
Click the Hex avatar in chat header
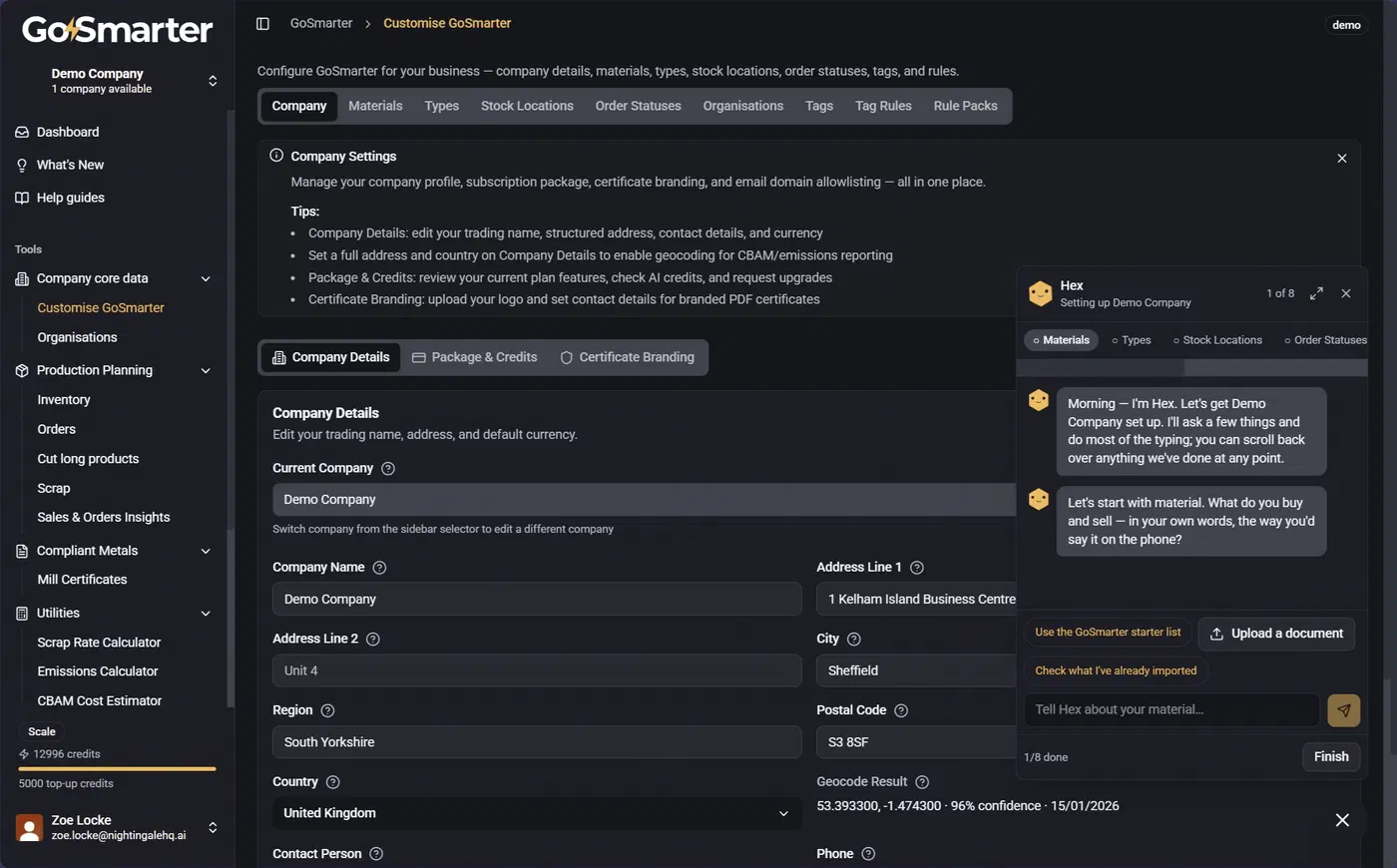1041,293
